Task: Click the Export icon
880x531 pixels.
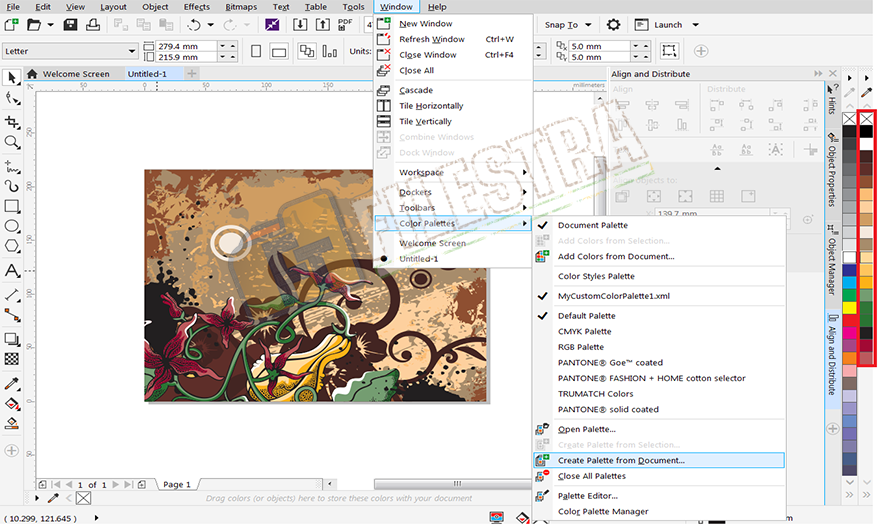Action: pyautogui.click(x=323, y=25)
